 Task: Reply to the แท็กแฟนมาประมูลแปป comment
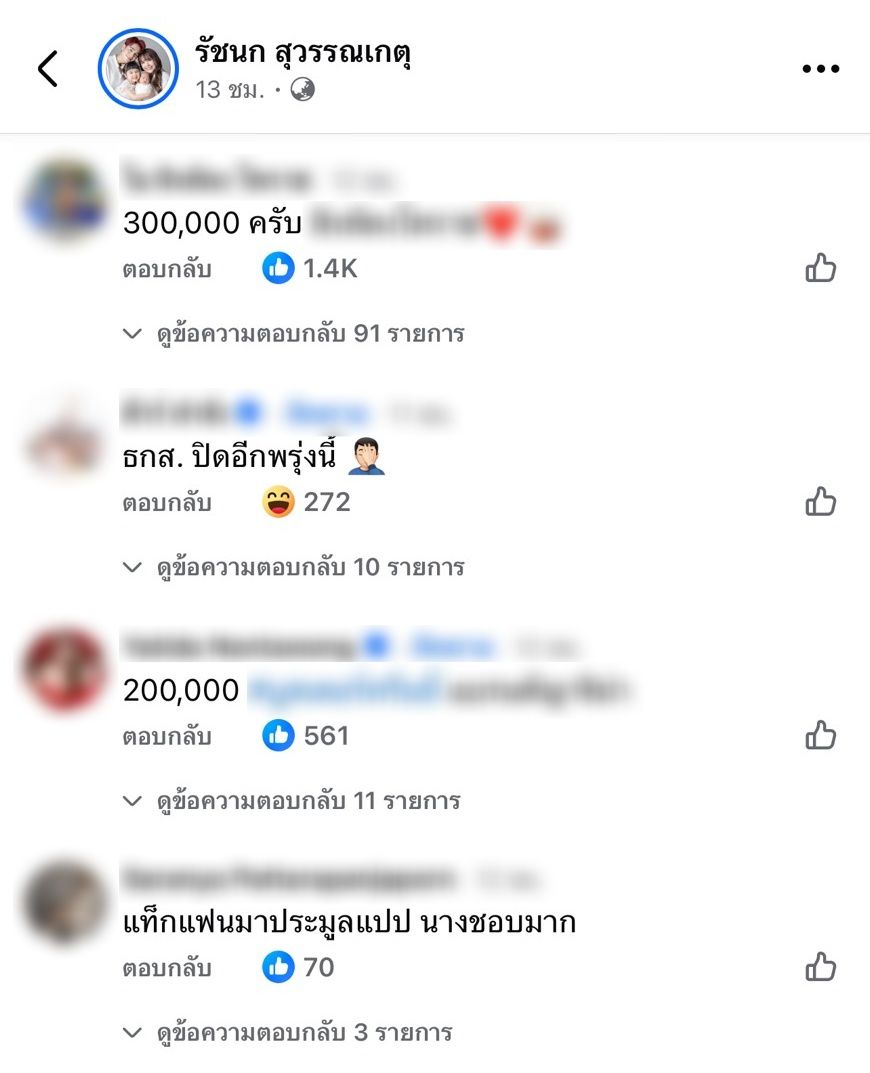coord(167,968)
